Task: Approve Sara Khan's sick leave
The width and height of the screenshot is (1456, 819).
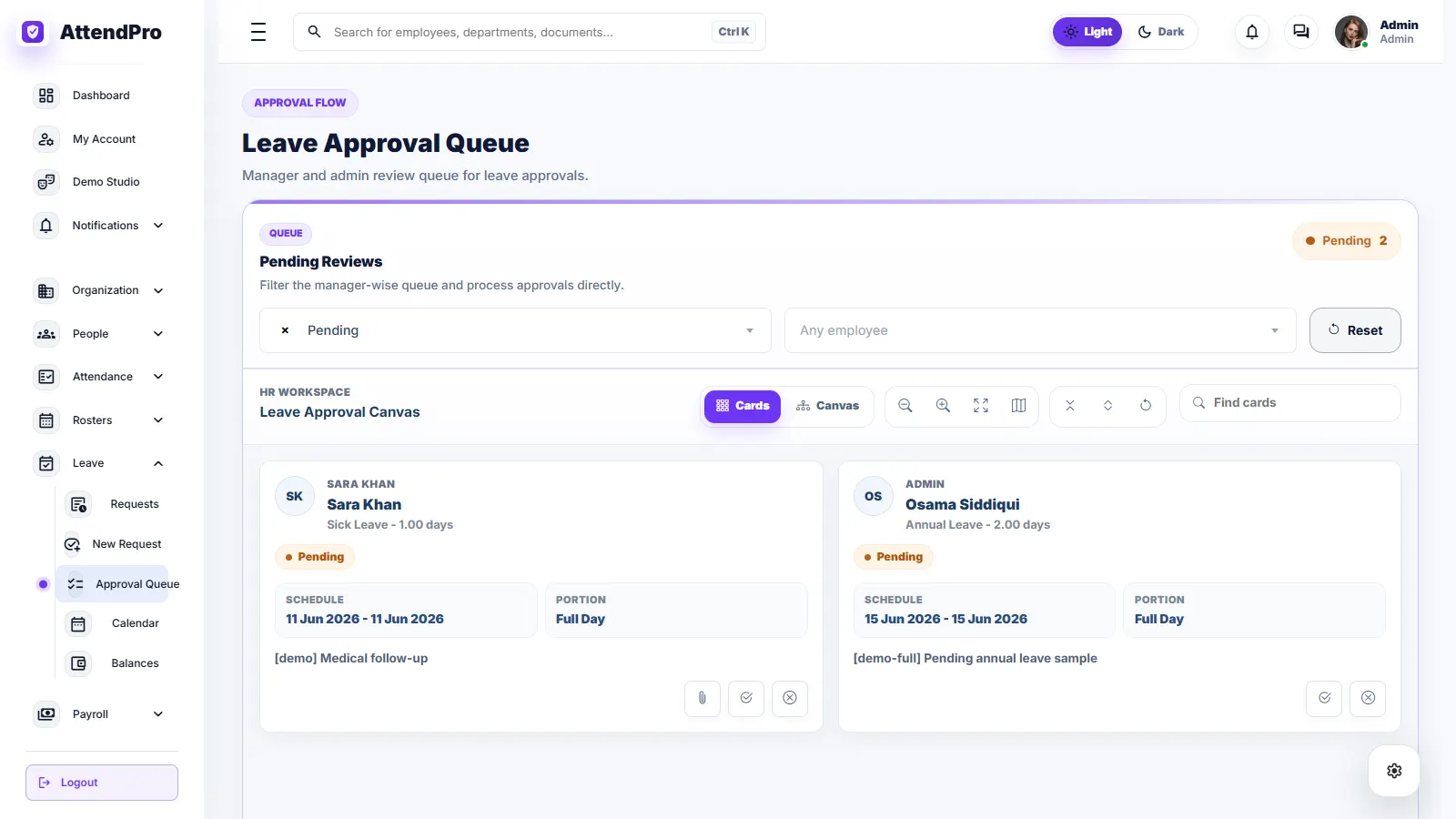Action: click(x=746, y=698)
